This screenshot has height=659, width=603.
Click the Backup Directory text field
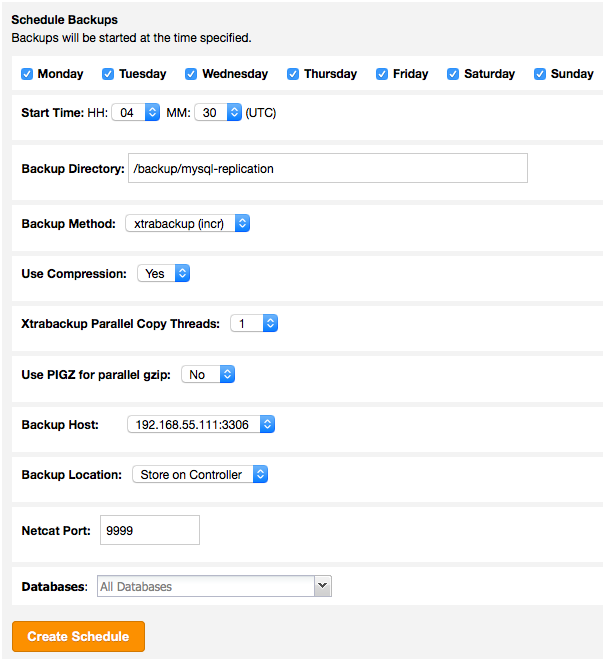328,168
